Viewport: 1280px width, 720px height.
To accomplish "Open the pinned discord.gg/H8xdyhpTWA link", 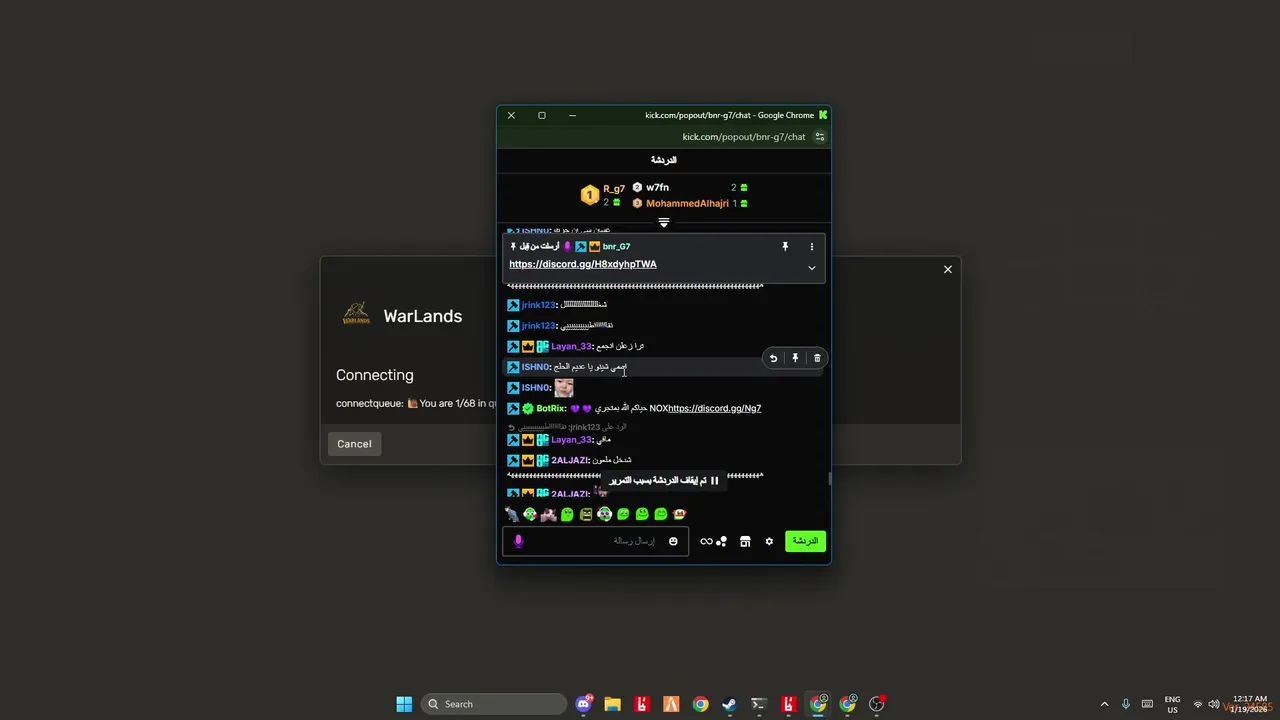I will pyautogui.click(x=583, y=264).
